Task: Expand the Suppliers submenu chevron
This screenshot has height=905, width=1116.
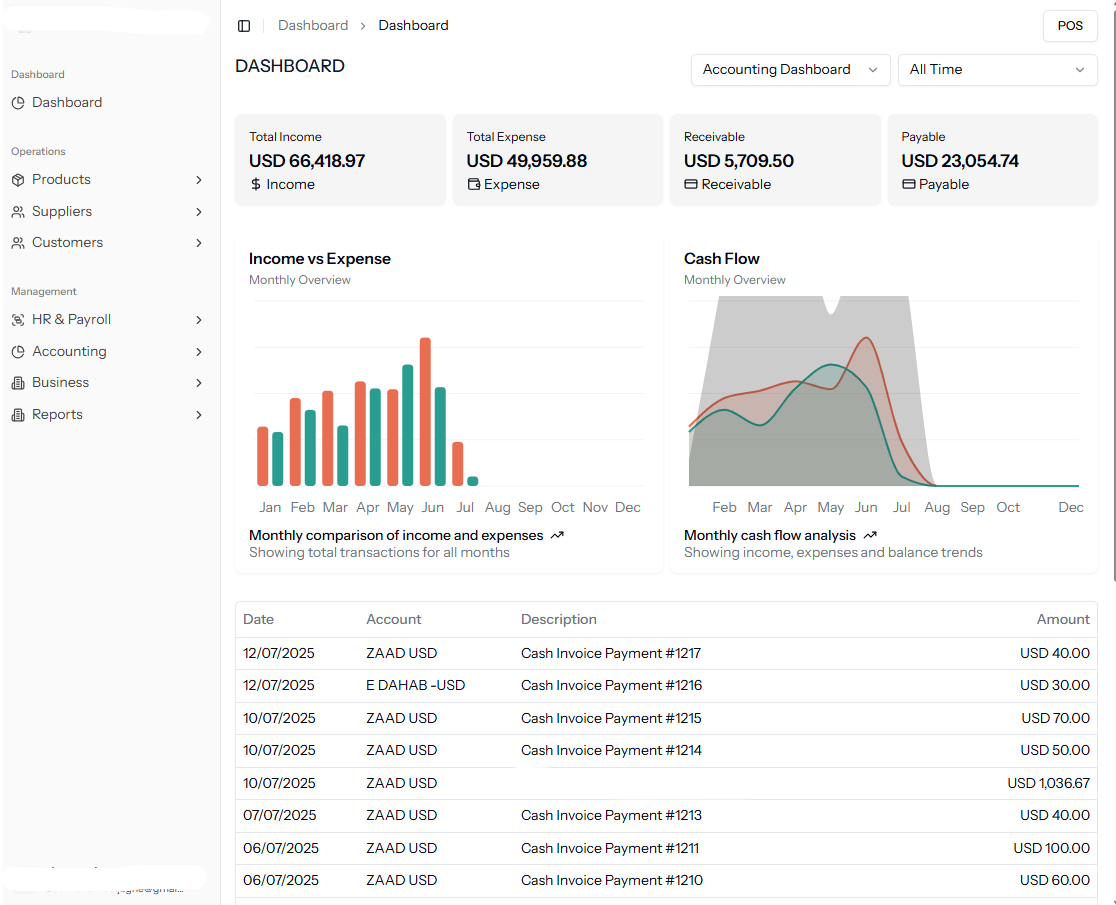Action: tap(199, 212)
